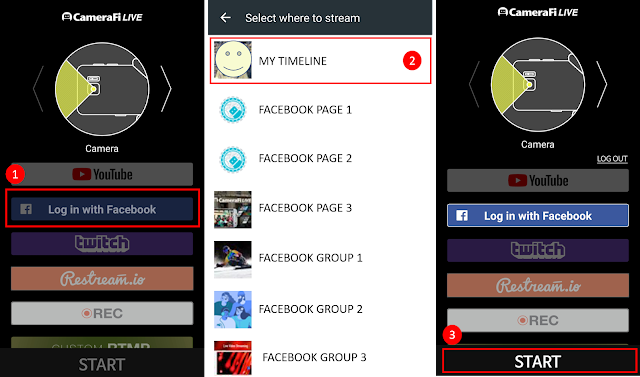Click Restream.io button on left screen

point(102,279)
